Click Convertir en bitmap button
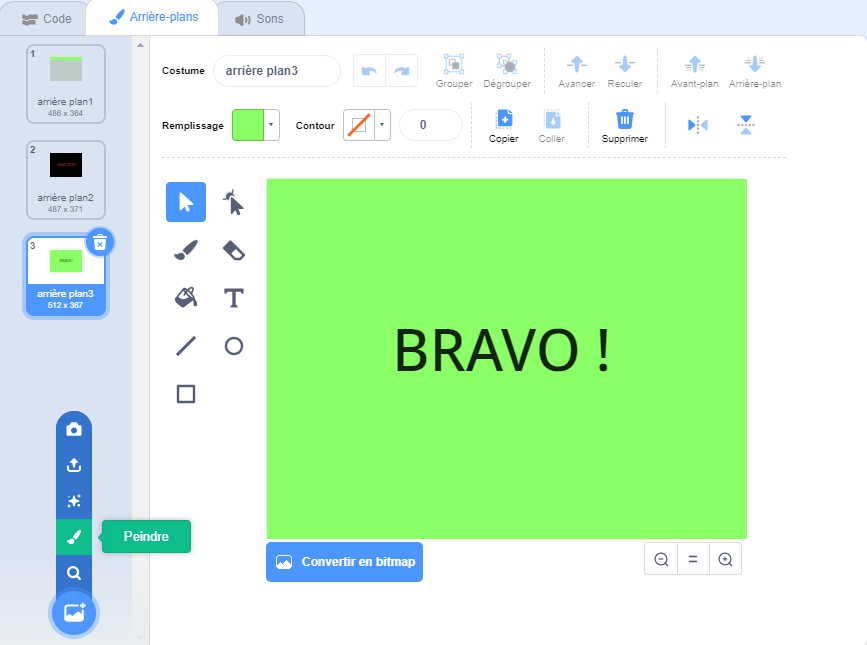Viewport: 867px width, 645px height. pos(344,562)
